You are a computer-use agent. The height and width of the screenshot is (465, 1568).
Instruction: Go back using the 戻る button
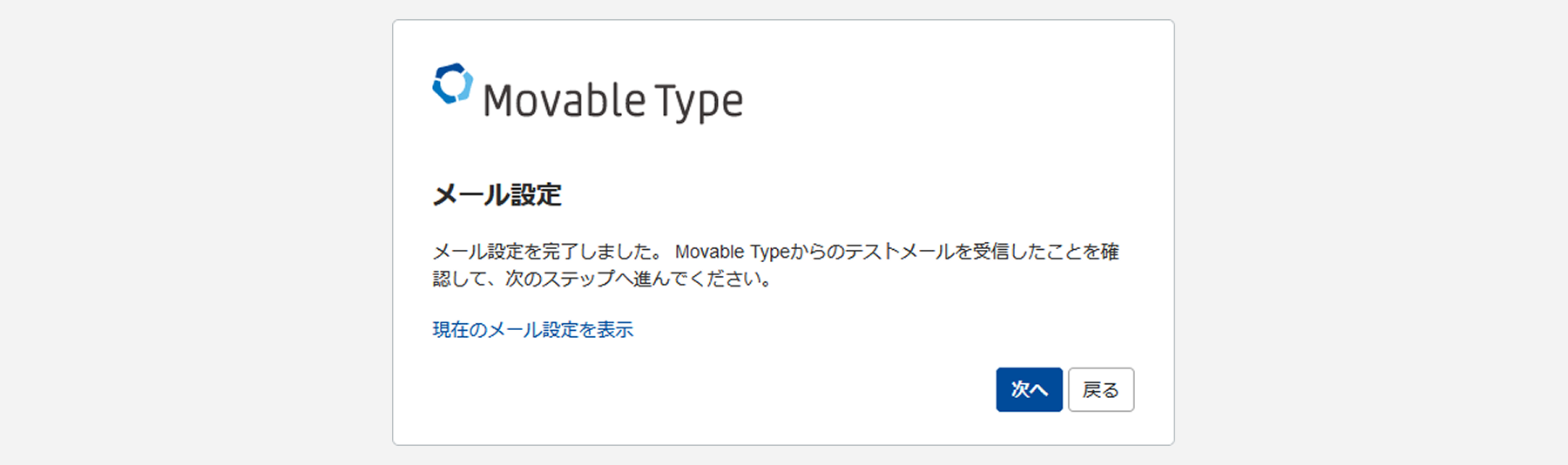(x=1100, y=389)
